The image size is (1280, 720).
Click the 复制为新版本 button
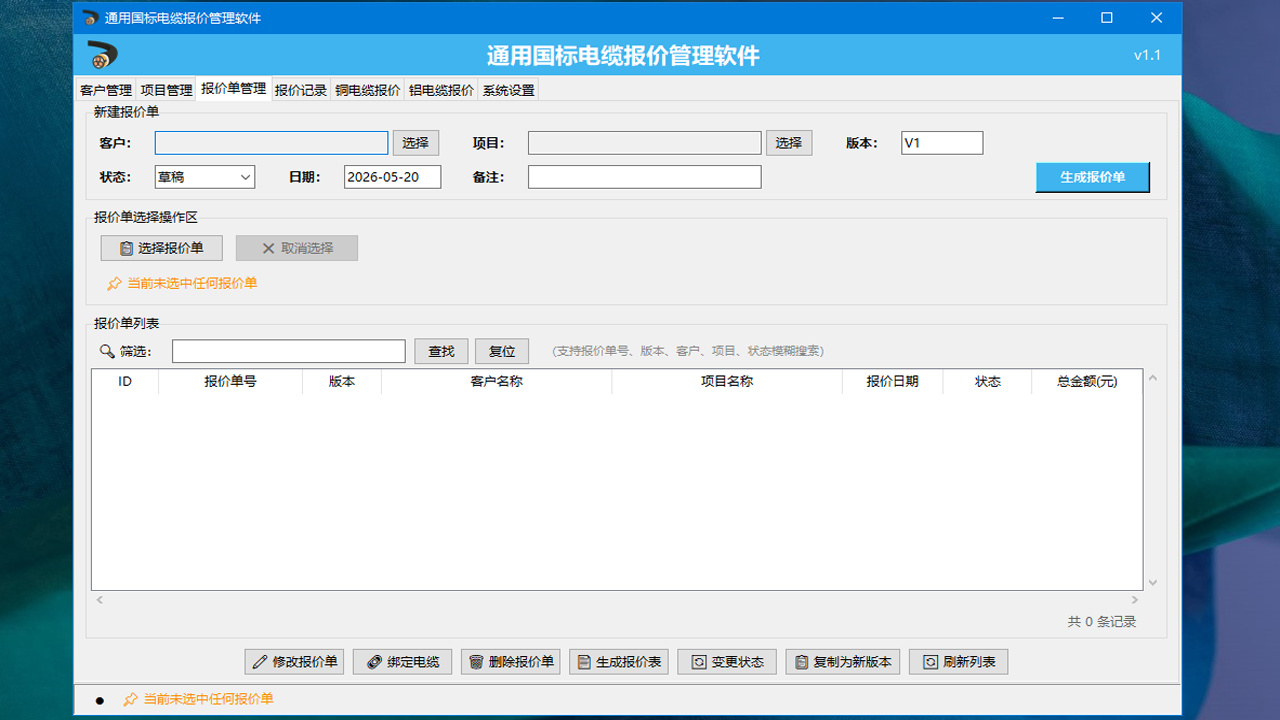843,662
